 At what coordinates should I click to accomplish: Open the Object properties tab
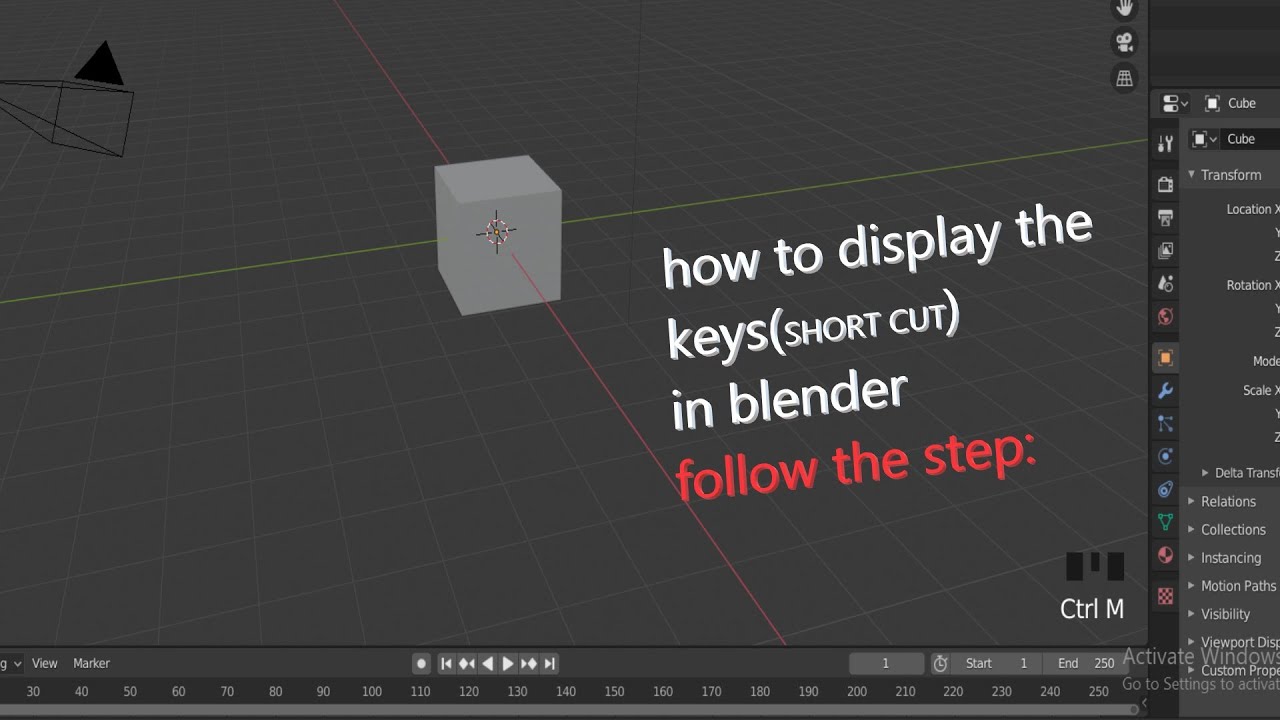pyautogui.click(x=1165, y=357)
